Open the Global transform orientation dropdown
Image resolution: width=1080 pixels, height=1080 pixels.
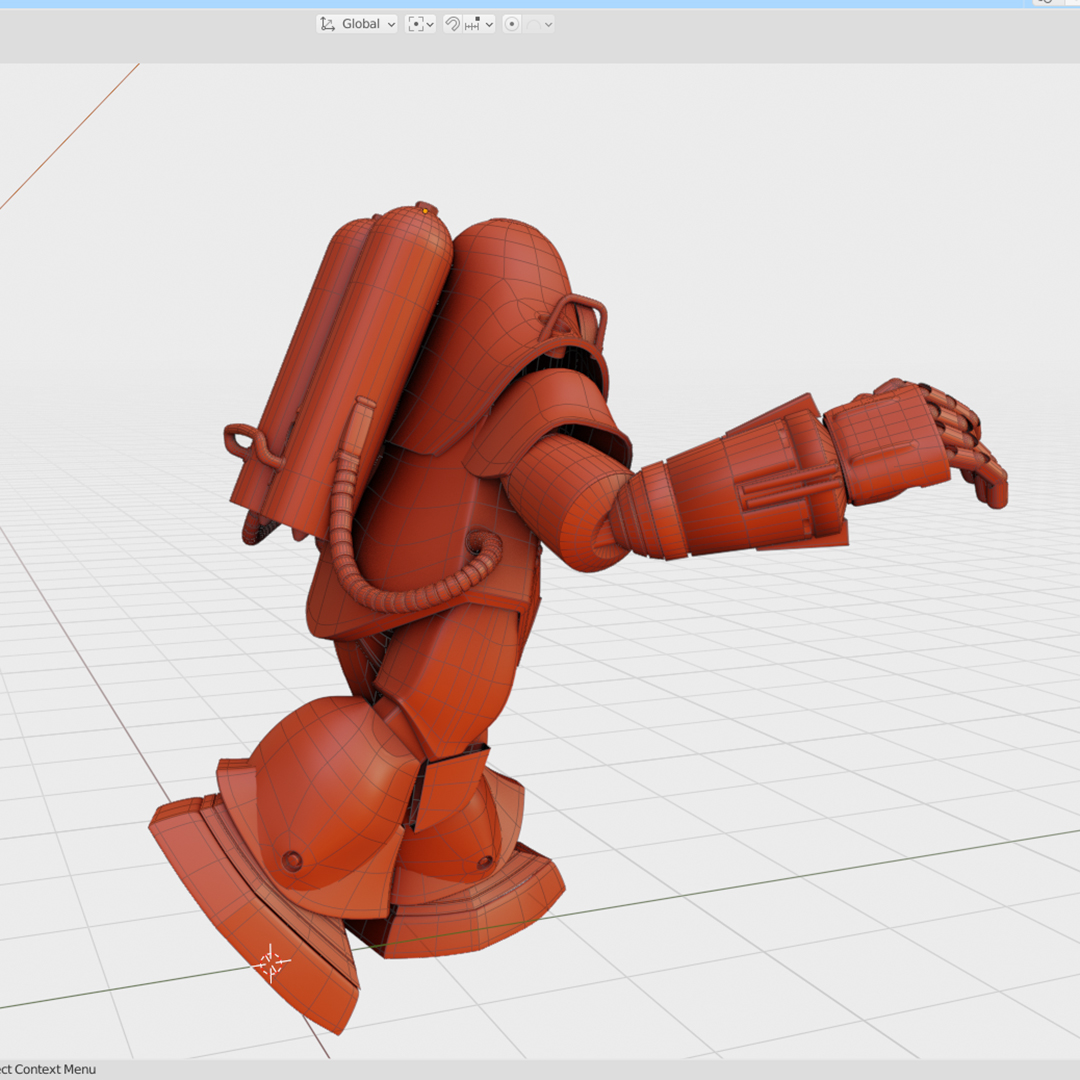tap(357, 24)
